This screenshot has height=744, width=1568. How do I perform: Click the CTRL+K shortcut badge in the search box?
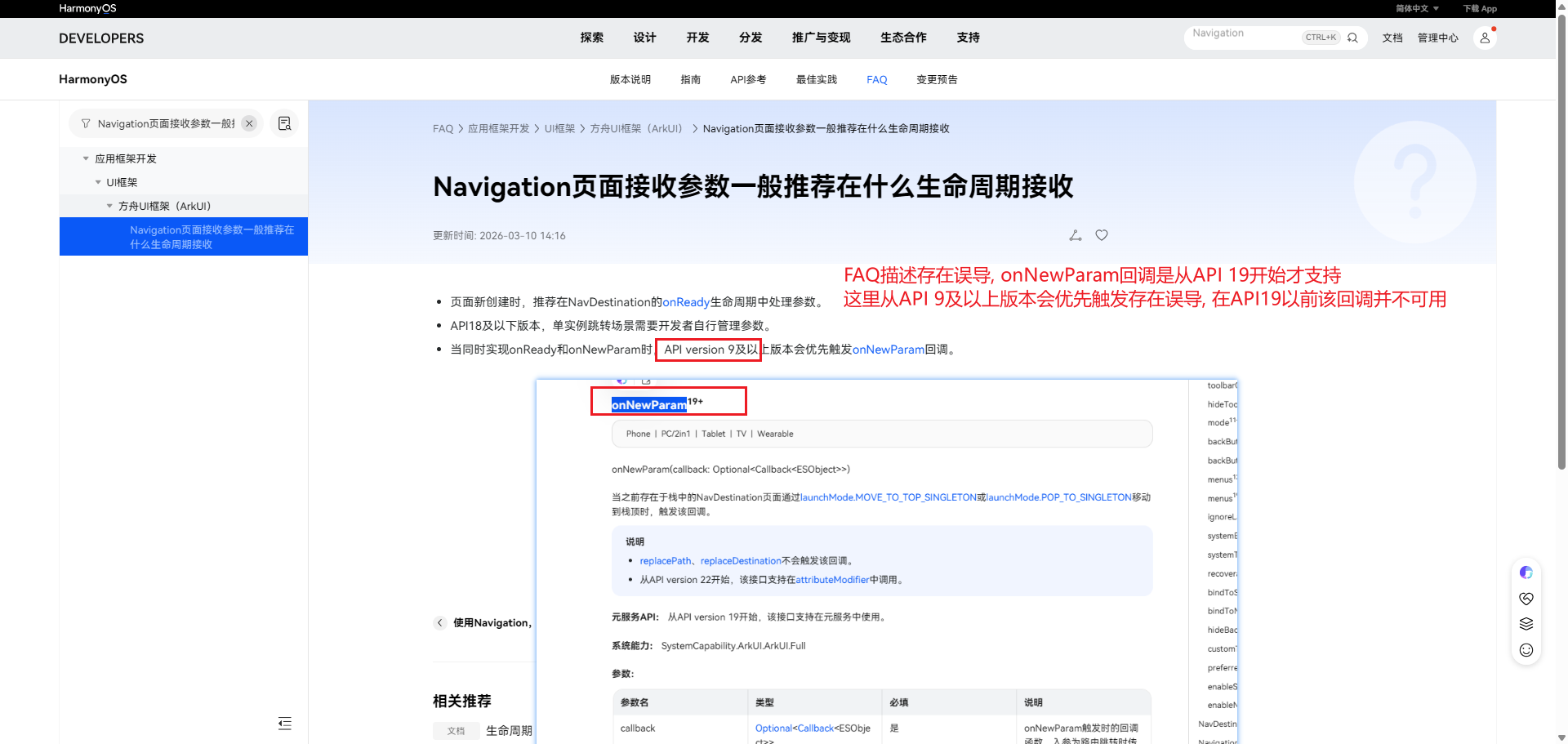point(1321,38)
